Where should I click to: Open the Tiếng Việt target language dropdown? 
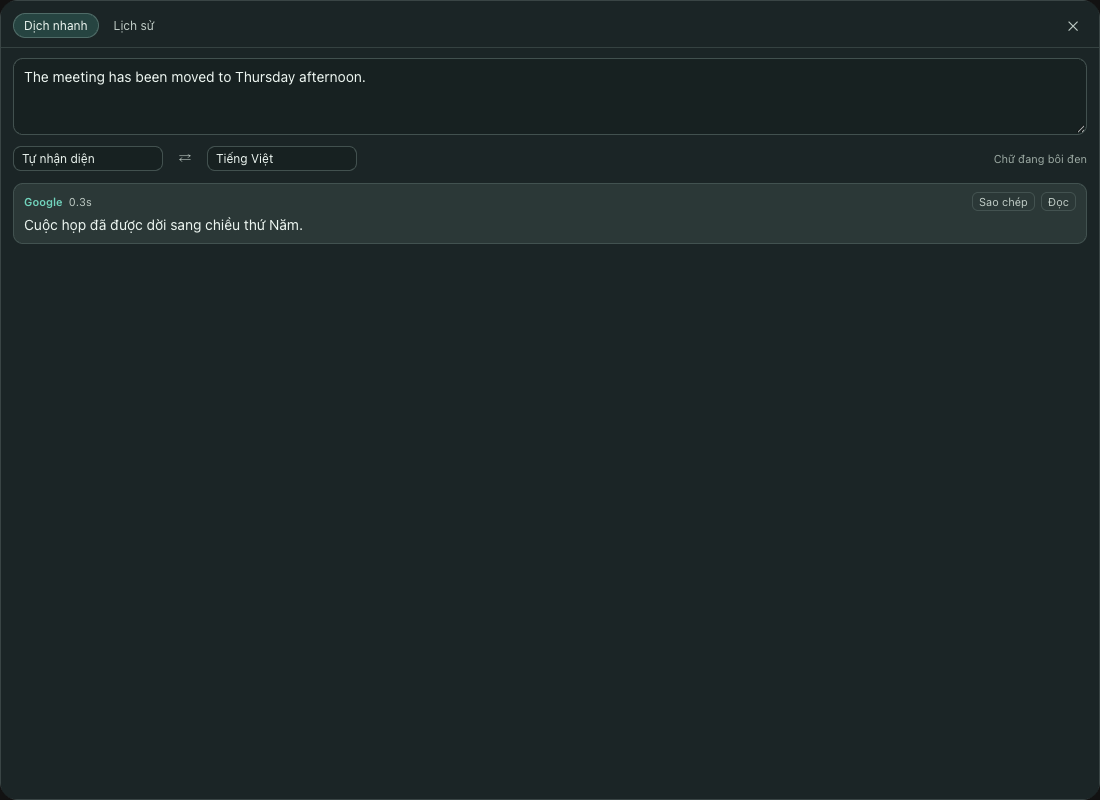point(281,159)
